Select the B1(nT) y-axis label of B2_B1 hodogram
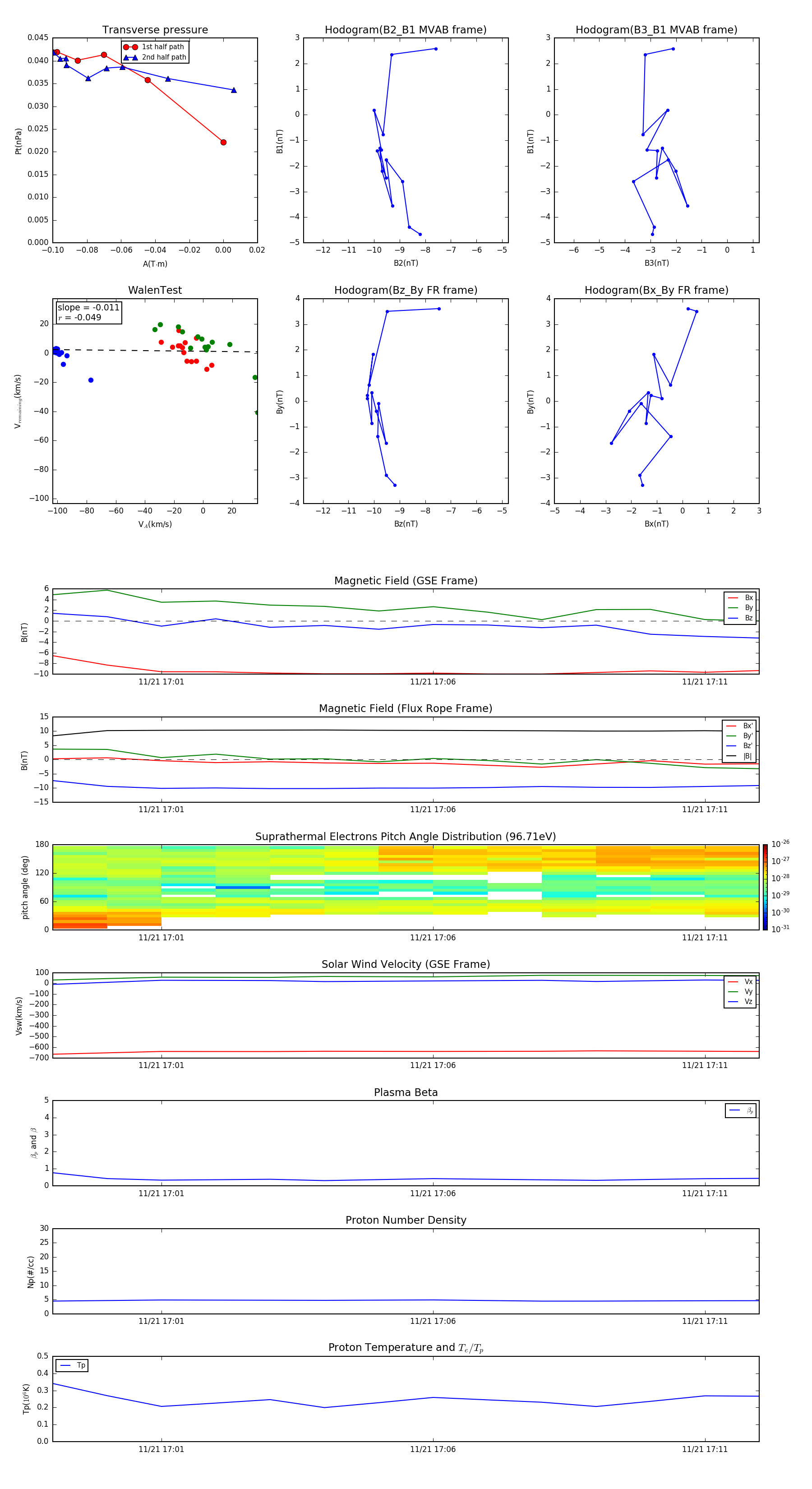The image size is (812, 1489). (x=280, y=141)
